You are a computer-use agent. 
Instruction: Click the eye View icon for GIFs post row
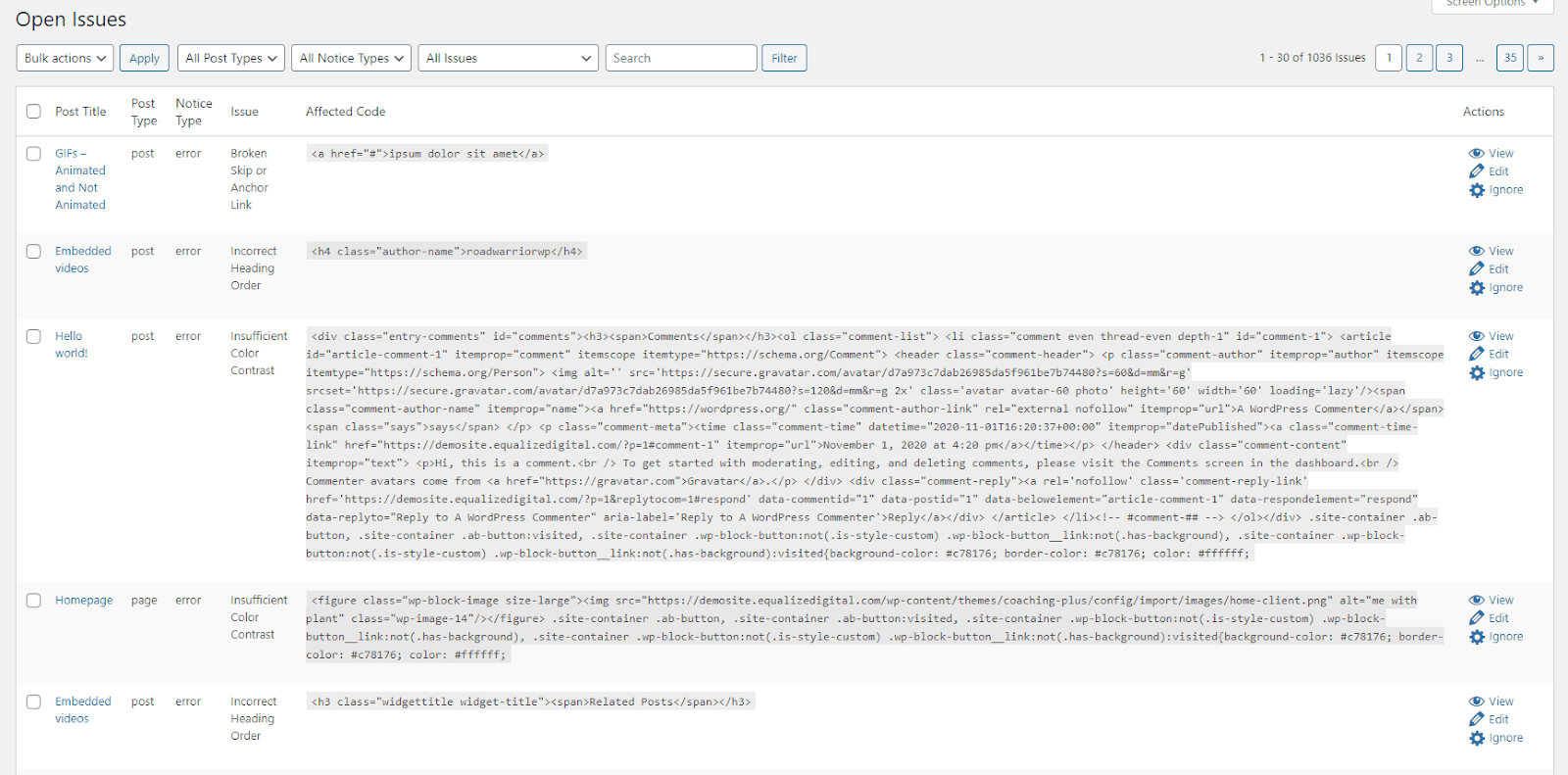click(x=1476, y=153)
